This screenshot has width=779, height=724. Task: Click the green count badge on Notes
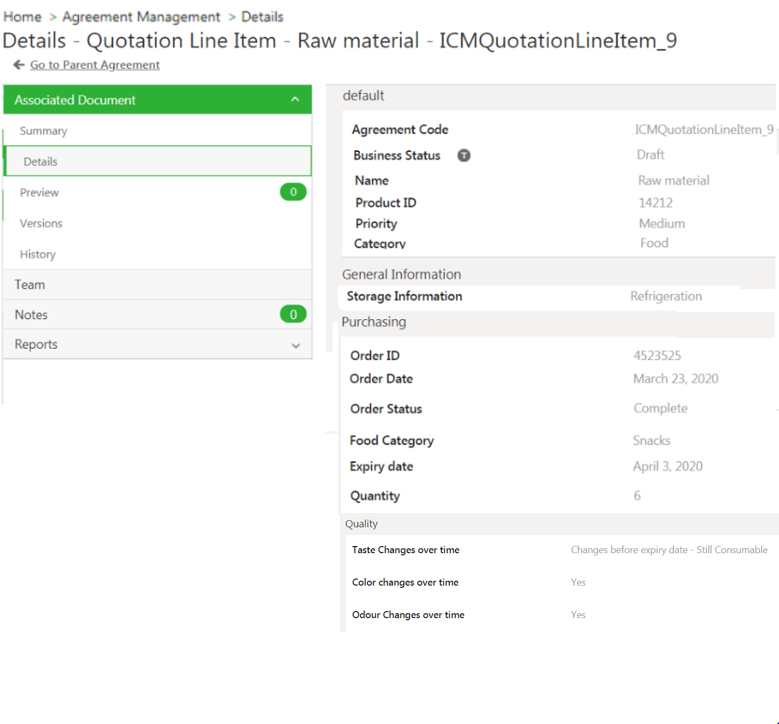293,315
